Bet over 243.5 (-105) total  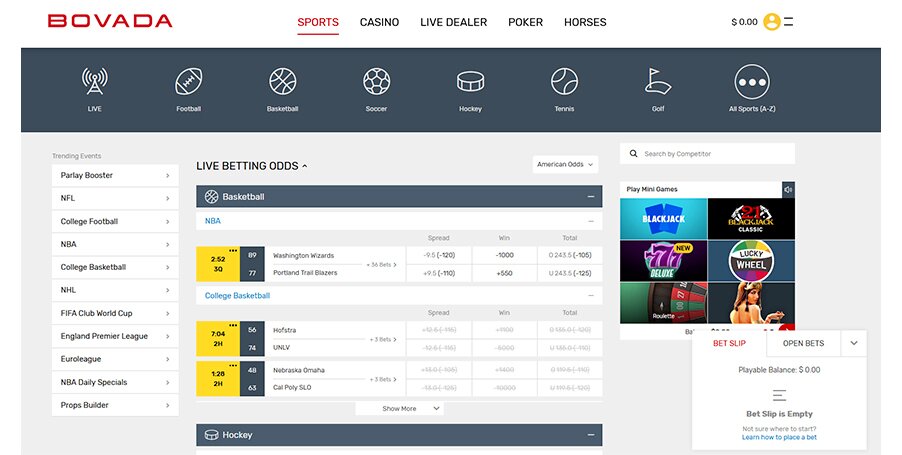[x=570, y=255]
